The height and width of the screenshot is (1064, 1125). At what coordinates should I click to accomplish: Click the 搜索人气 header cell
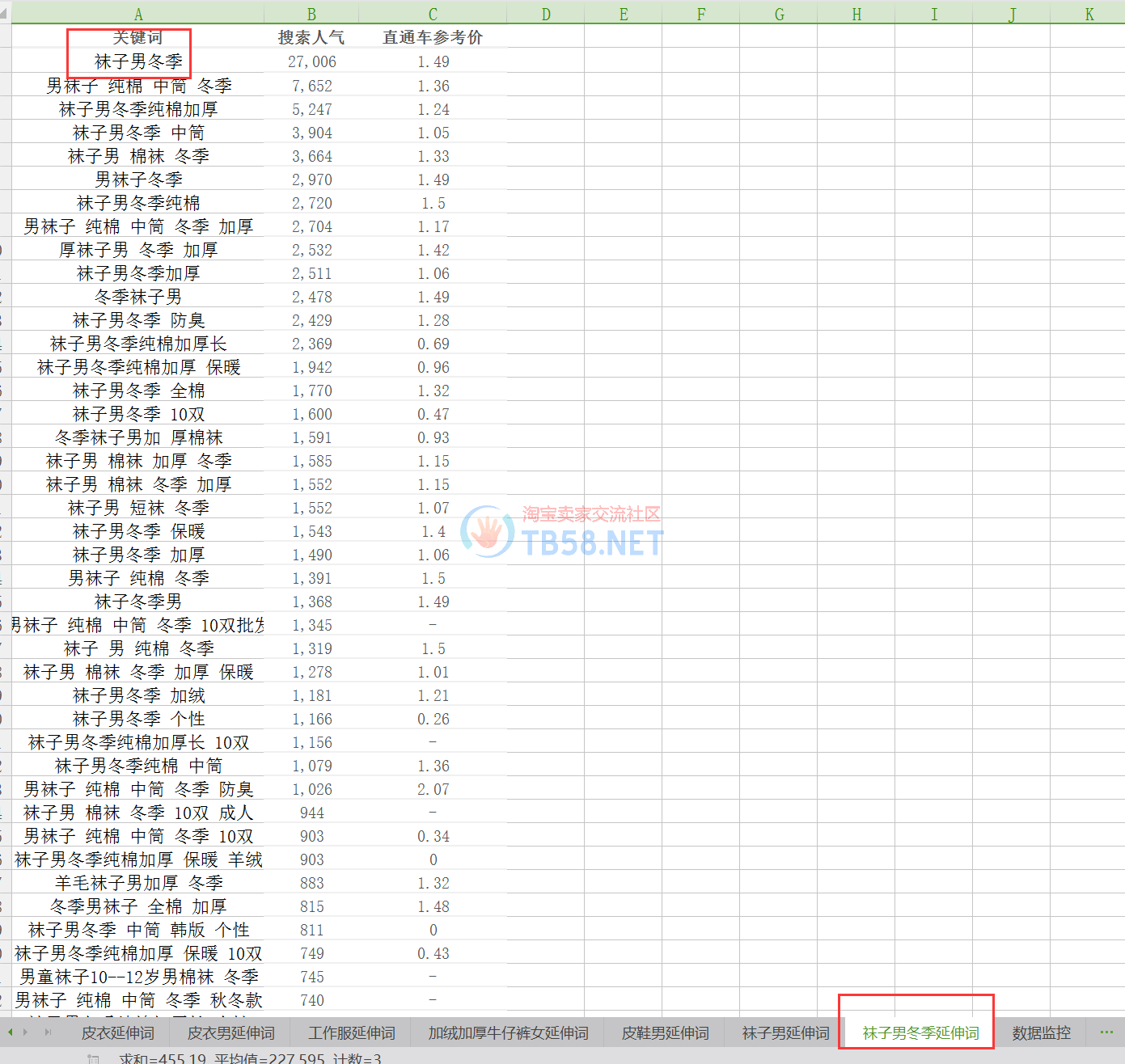[311, 37]
